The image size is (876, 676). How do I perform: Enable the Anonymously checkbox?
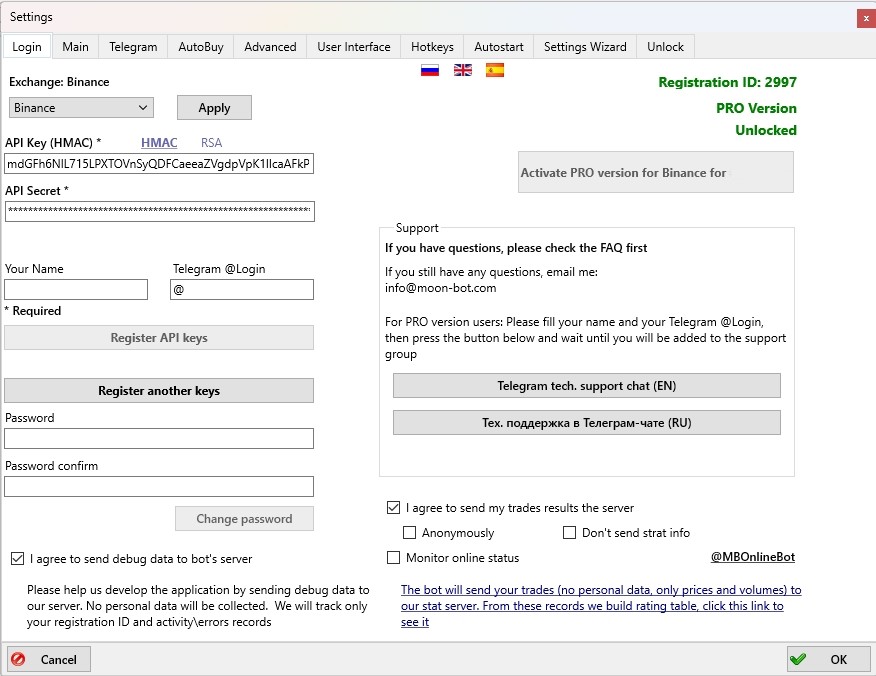click(x=409, y=533)
